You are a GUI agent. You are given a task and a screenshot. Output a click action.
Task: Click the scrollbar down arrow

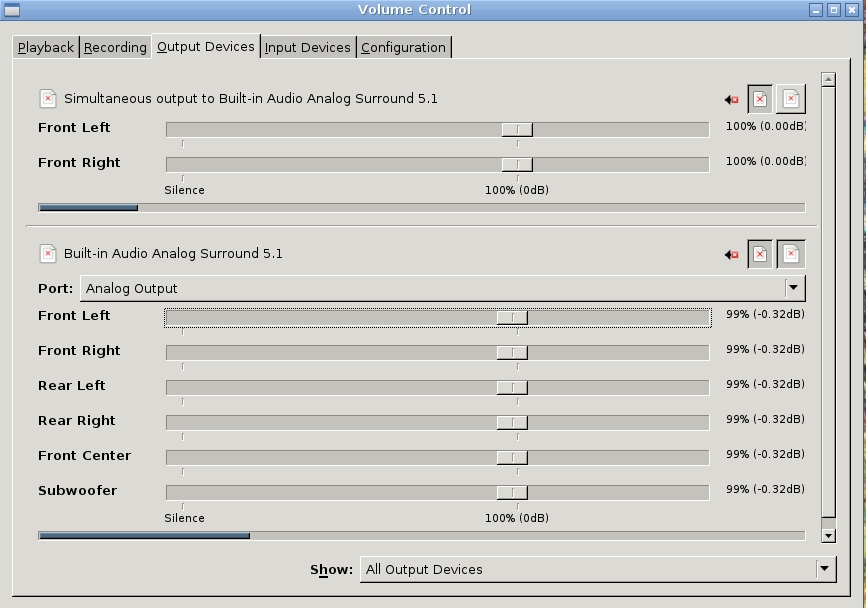coord(827,536)
